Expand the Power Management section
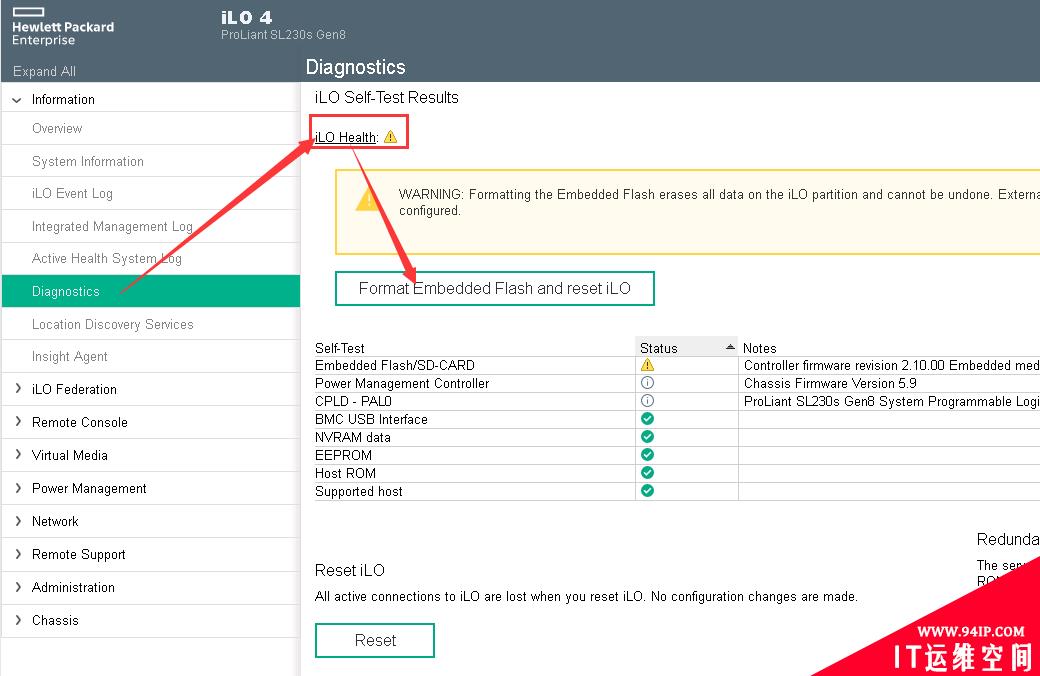This screenshot has width=1040, height=676. tap(18, 488)
